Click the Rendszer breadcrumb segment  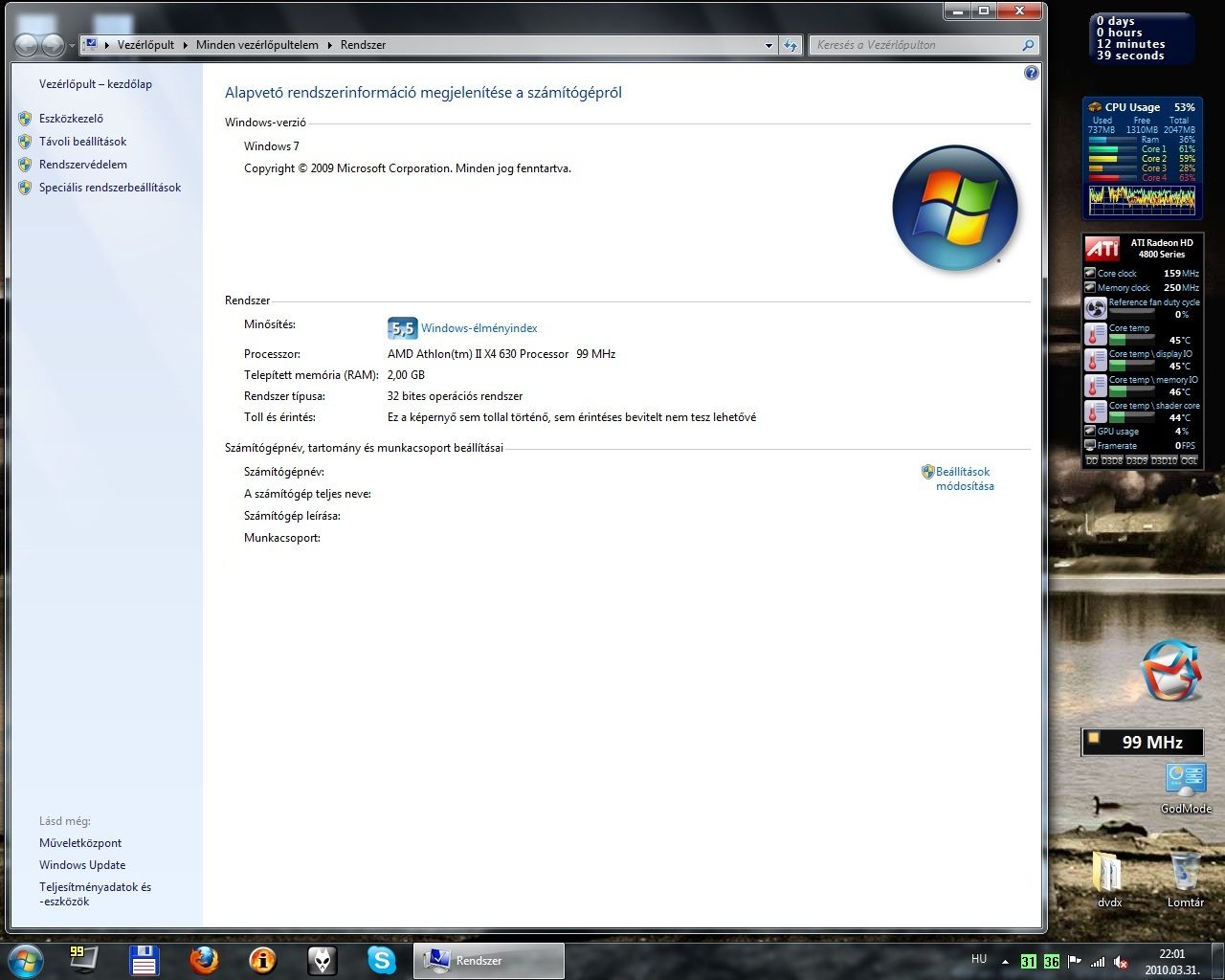click(363, 45)
